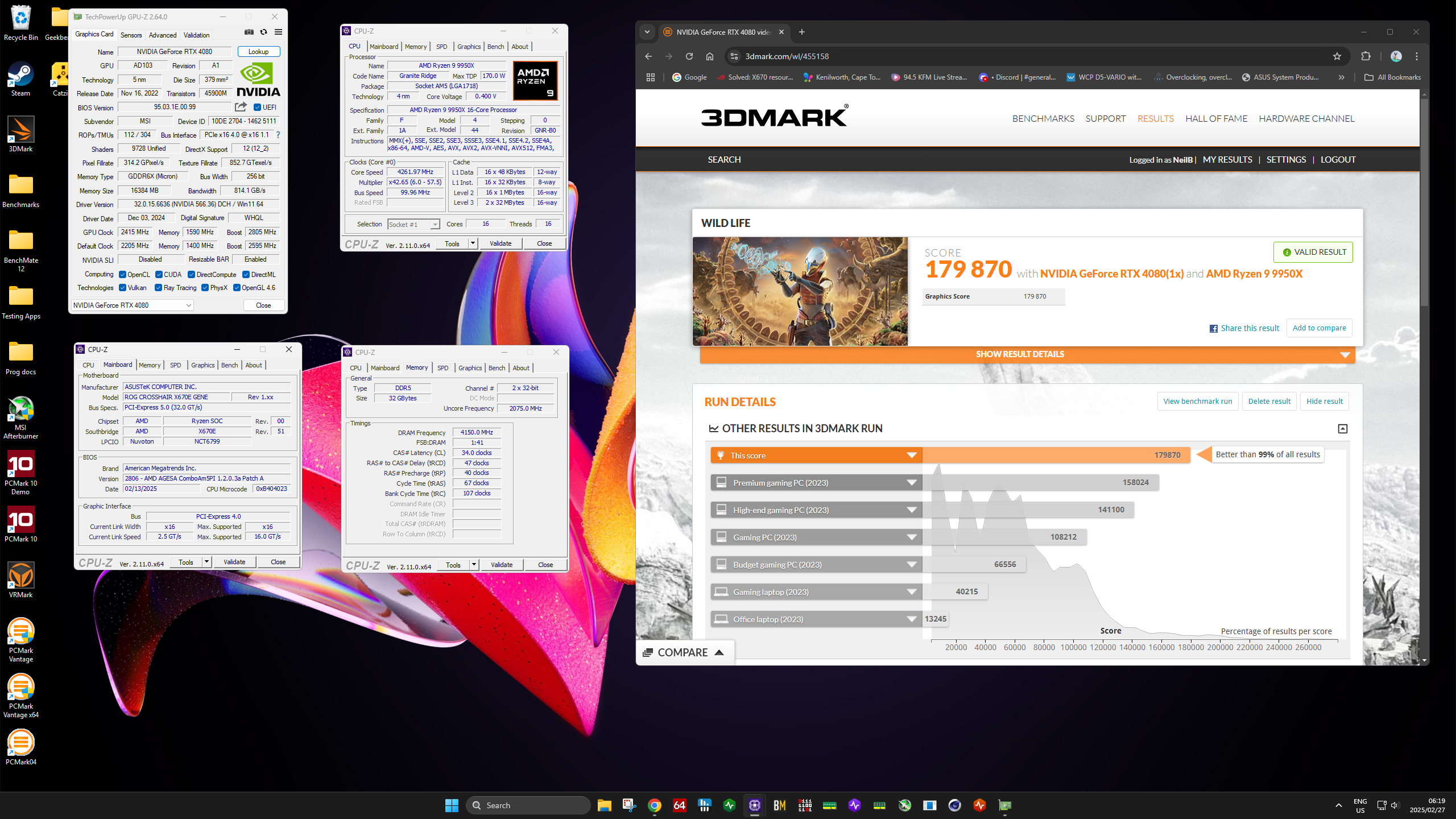Open Tools dropdown arrow in CPU-Z CPU window
Screen dimensions: 1456x819
[472, 243]
